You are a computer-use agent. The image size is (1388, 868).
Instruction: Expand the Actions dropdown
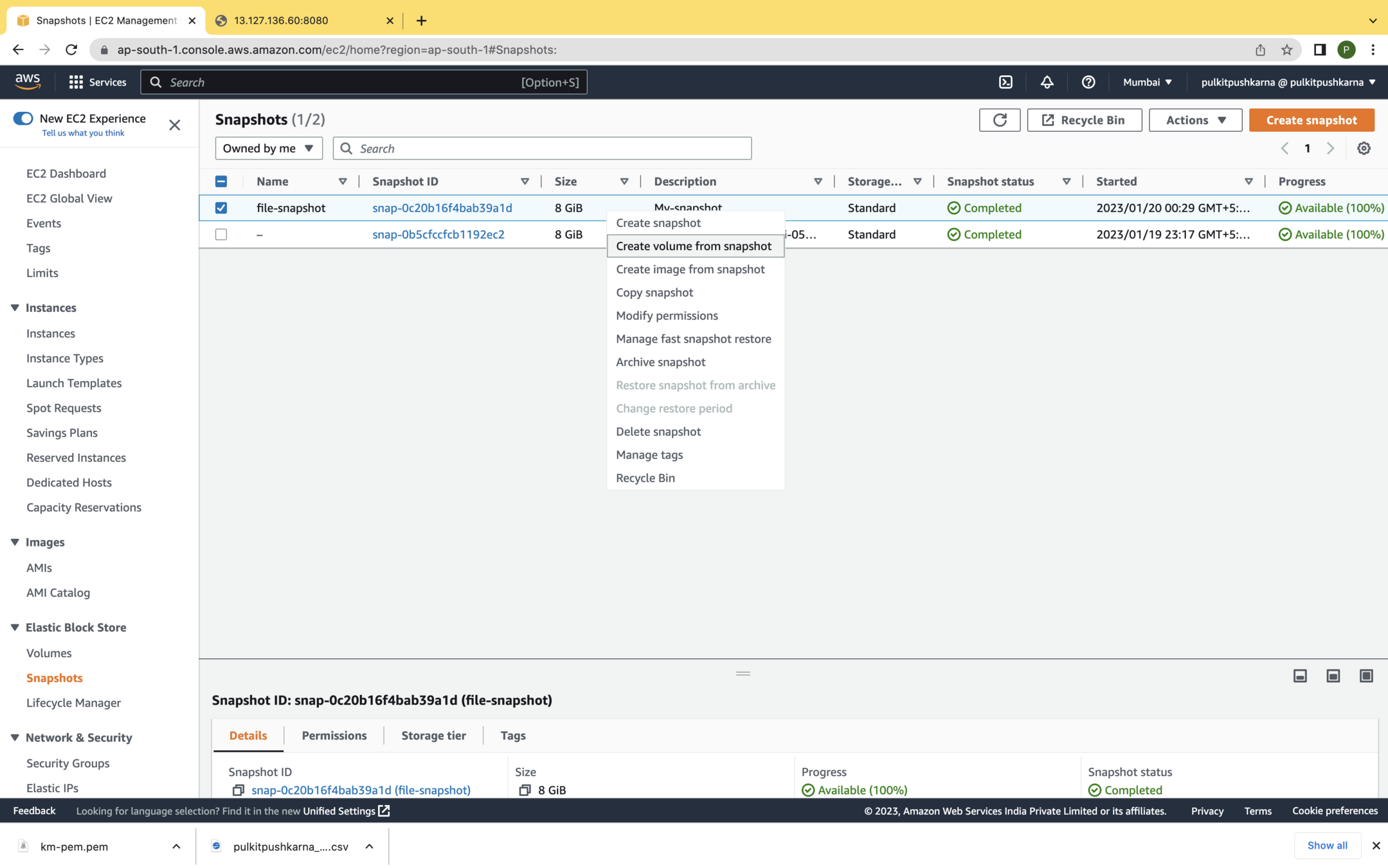[x=1195, y=120]
